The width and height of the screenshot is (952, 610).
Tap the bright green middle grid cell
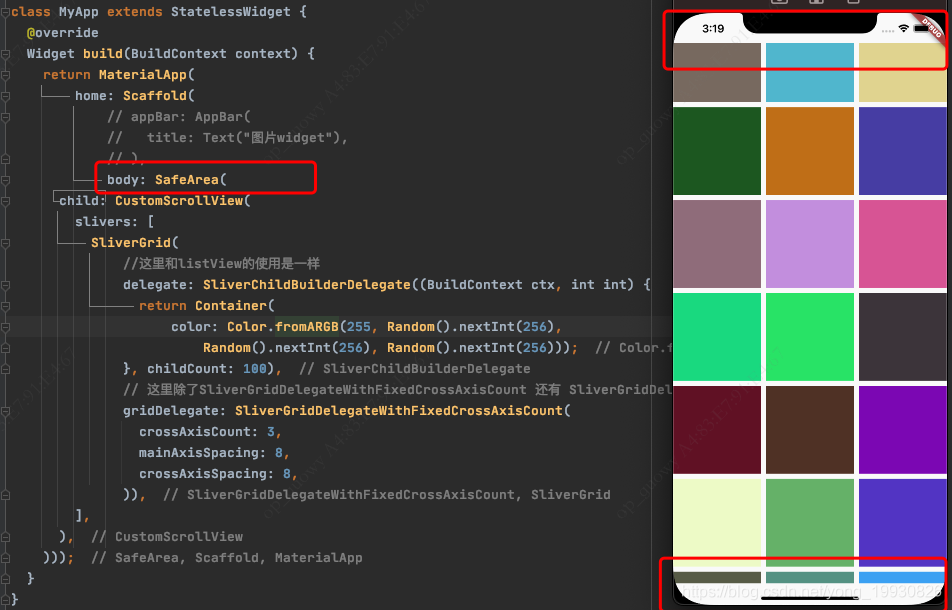point(809,337)
